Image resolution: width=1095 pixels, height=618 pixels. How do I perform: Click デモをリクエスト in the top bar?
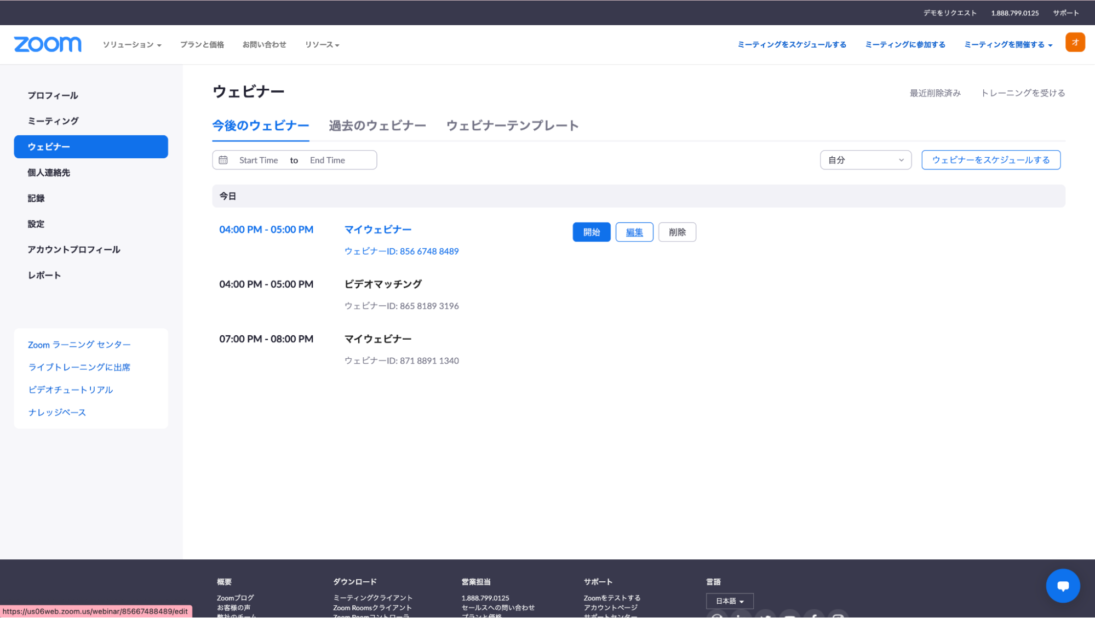[950, 13]
